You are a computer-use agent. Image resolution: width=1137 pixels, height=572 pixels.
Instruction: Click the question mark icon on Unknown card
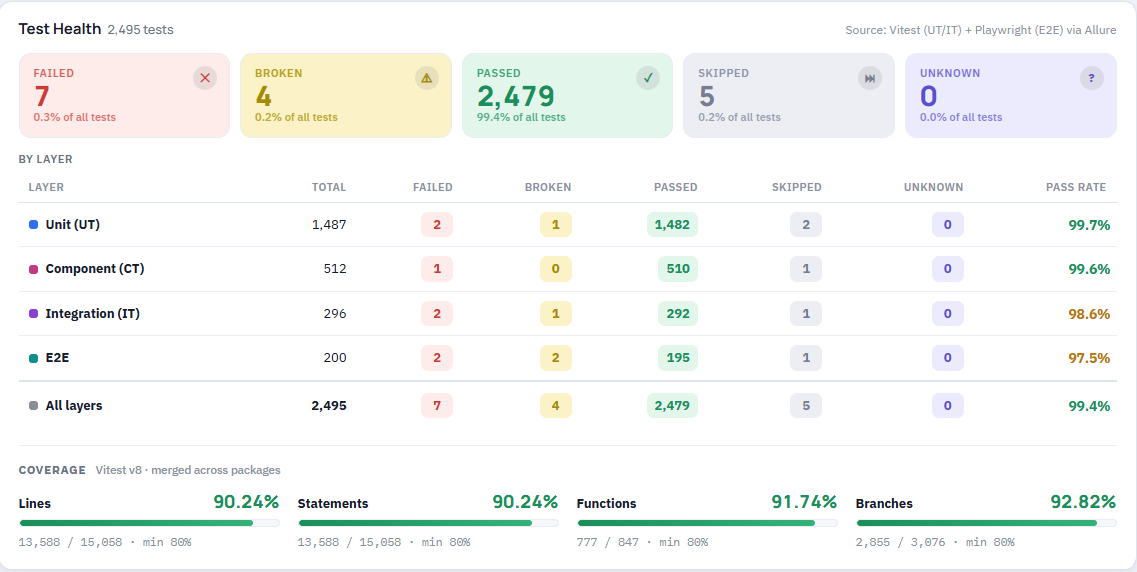pyautogui.click(x=1091, y=78)
